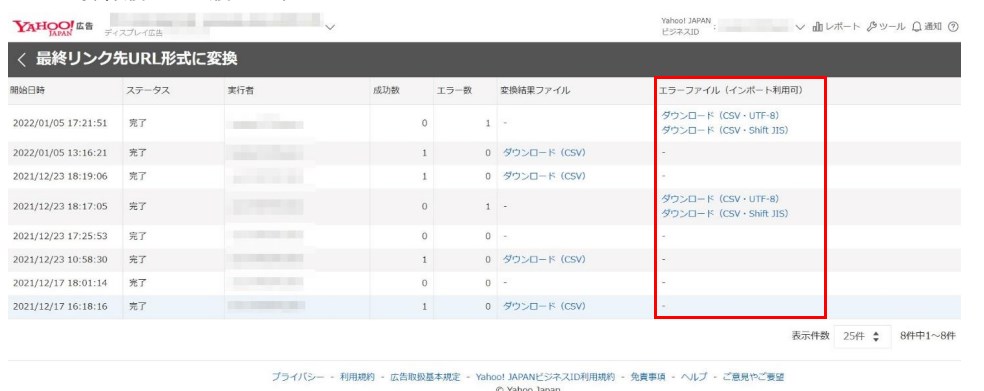Select the row dated 2022/01/05 13:16:21
984x391 pixels.
tap(484, 153)
